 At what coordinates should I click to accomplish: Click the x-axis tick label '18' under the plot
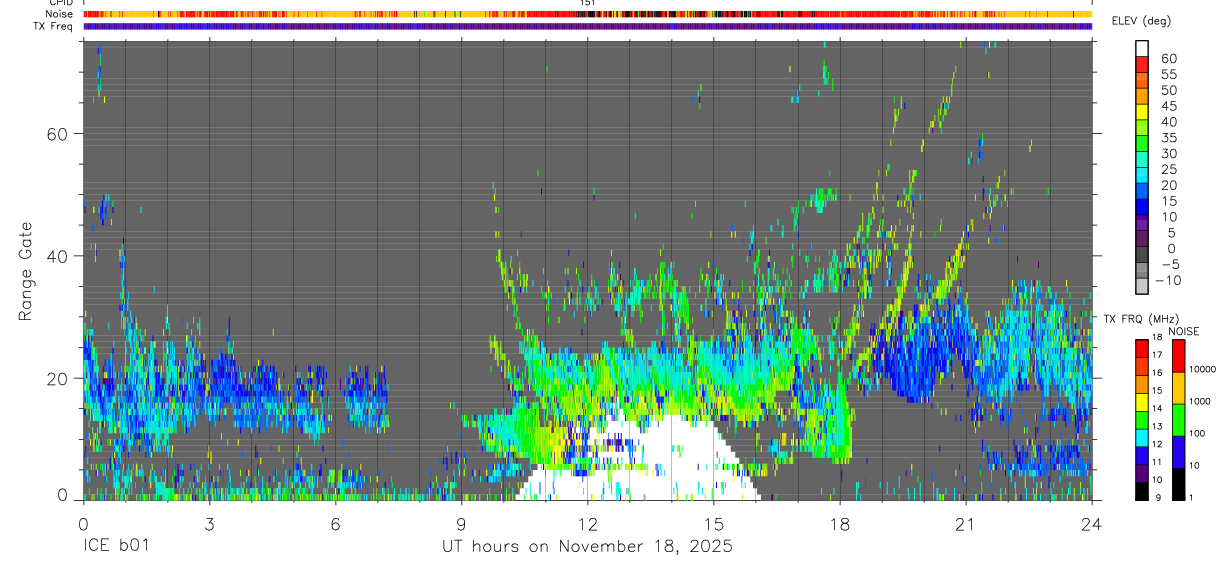click(x=839, y=524)
